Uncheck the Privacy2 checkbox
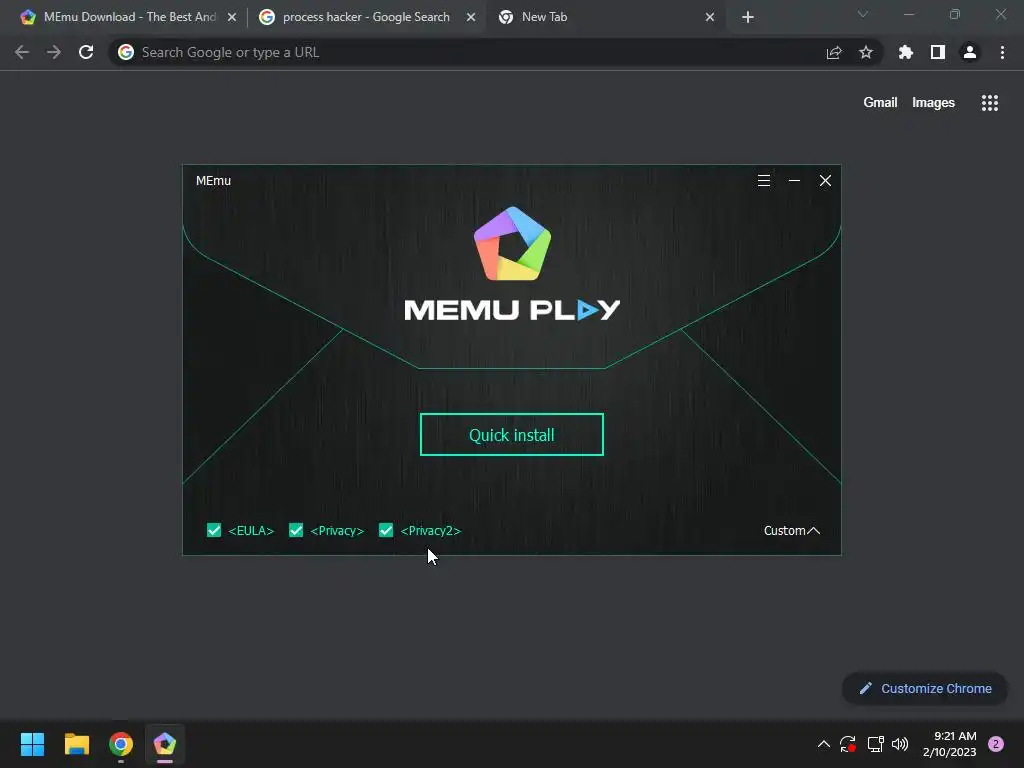 pyautogui.click(x=386, y=530)
